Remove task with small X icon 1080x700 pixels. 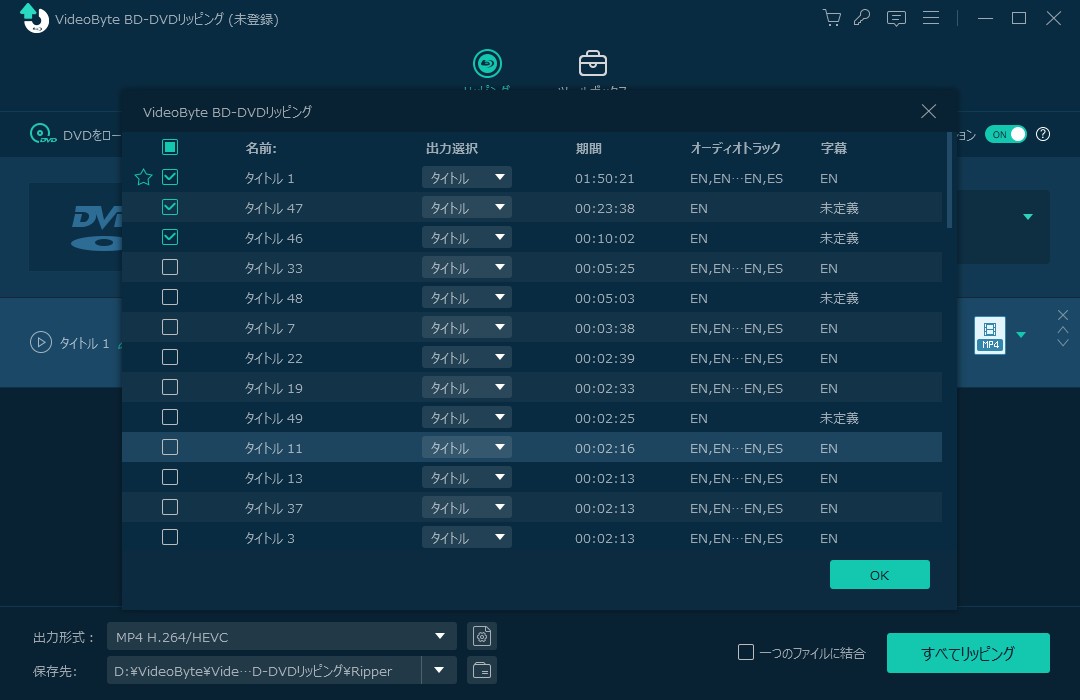1063,315
